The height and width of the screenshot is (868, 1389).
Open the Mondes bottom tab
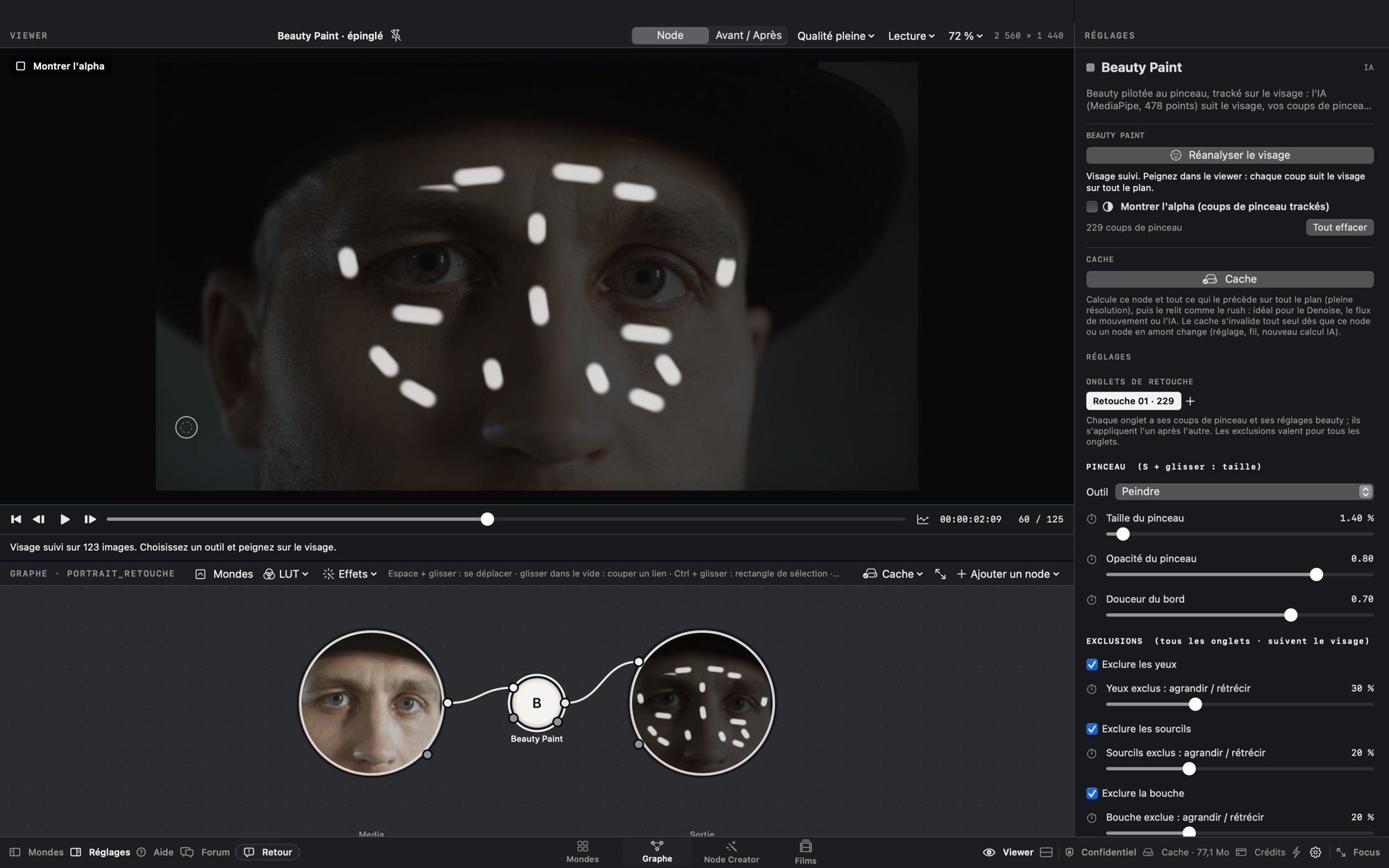coord(583,852)
